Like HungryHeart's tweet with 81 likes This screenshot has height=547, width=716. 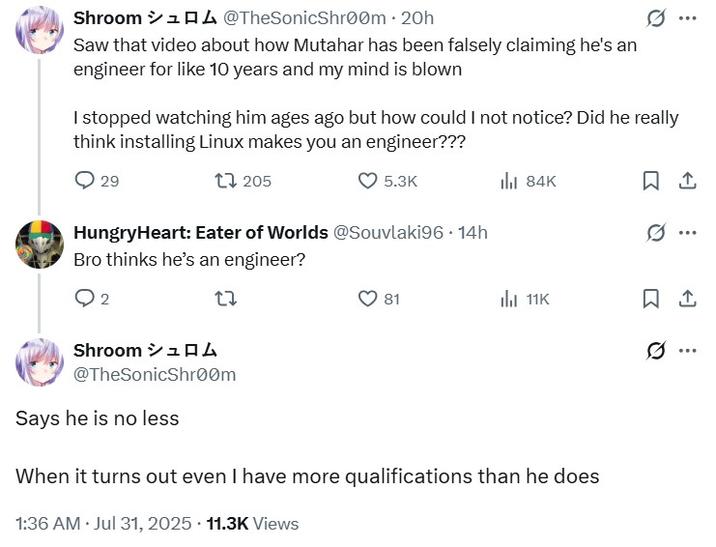(x=368, y=298)
